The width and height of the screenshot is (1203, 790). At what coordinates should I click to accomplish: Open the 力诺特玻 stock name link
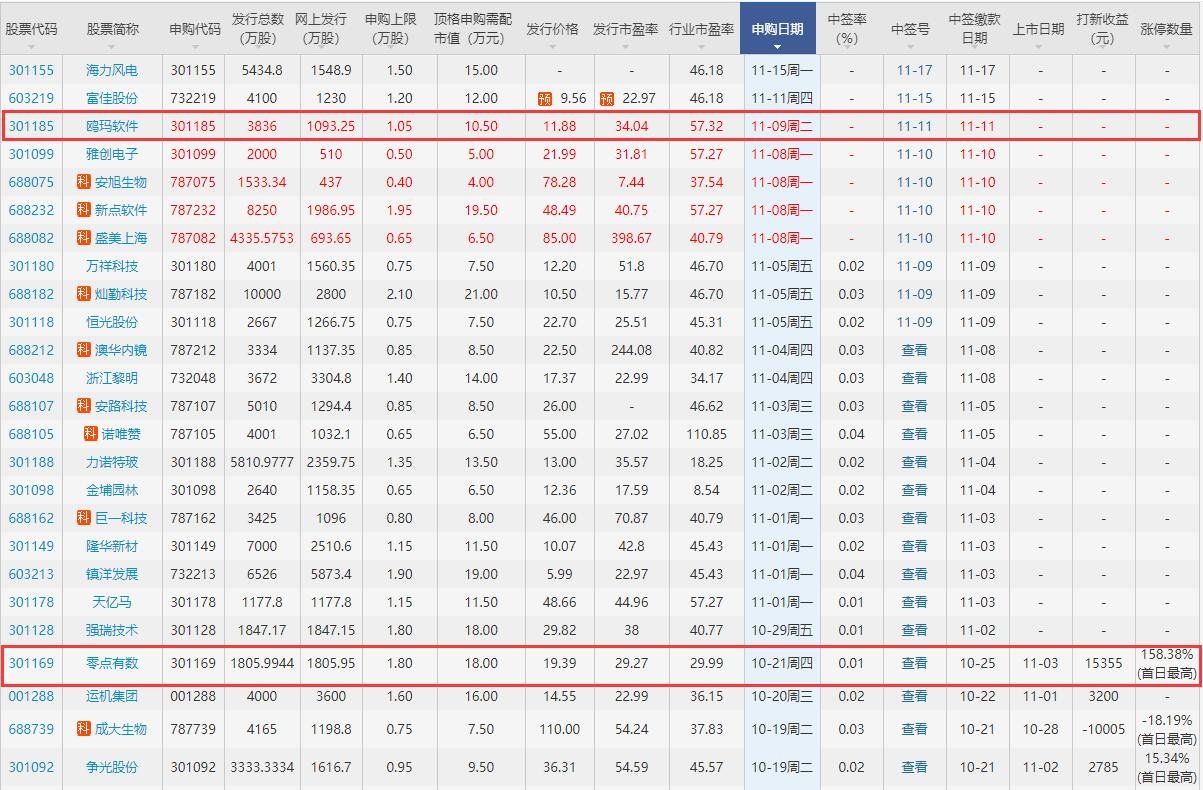[x=112, y=462]
